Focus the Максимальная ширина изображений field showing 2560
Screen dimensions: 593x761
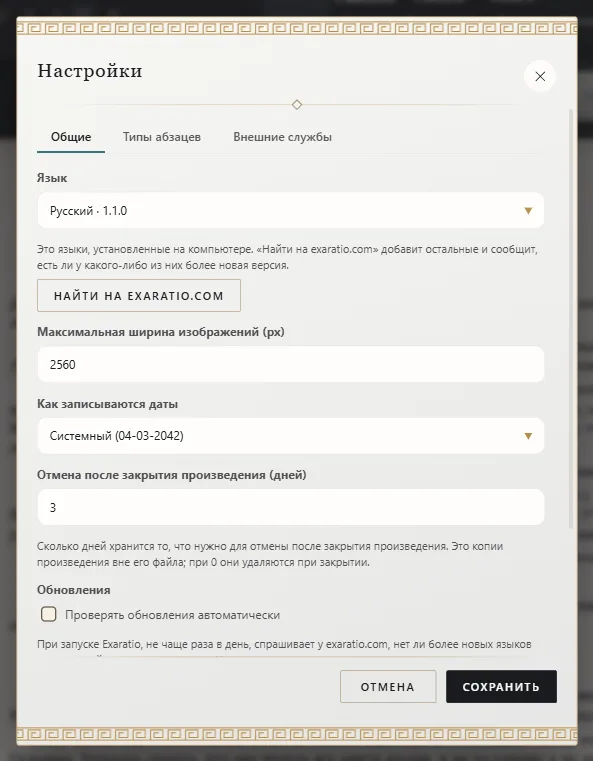291,364
